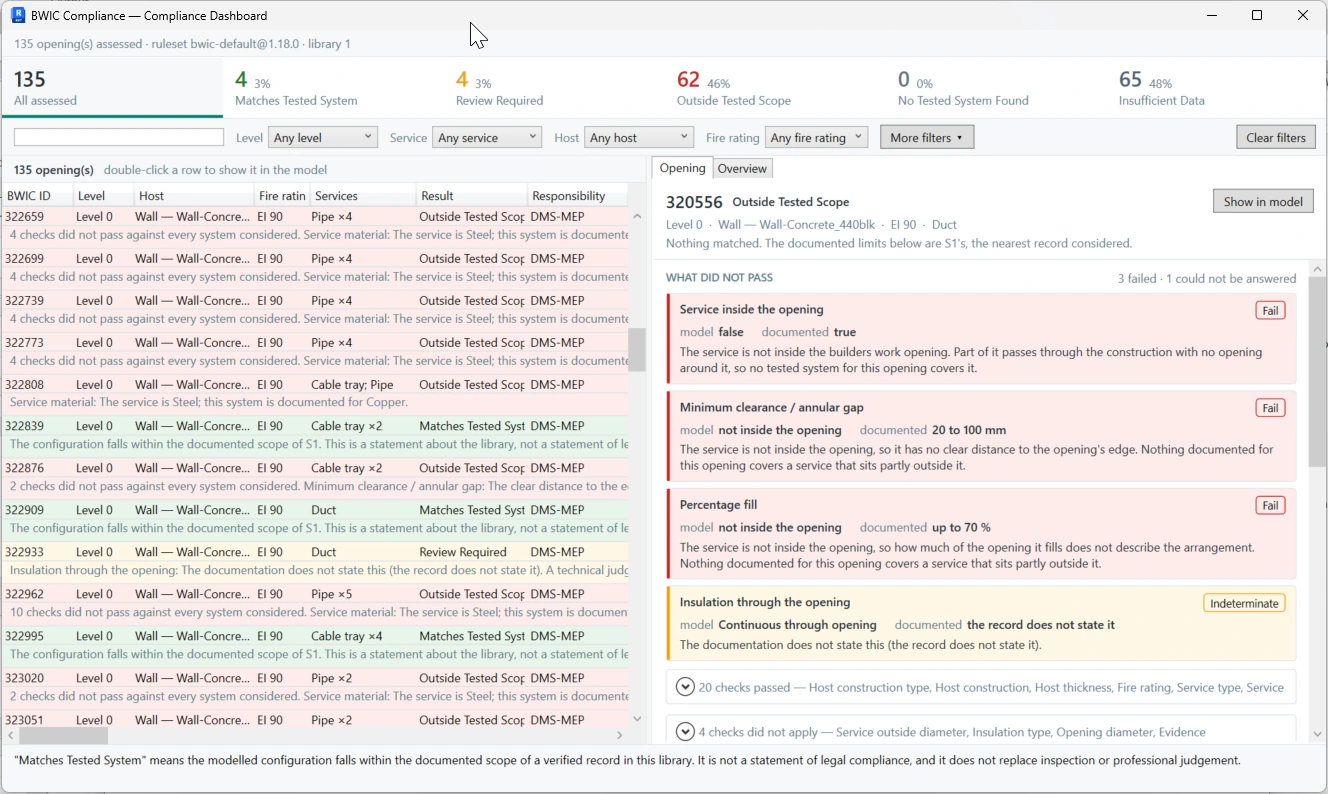Click the Show in model button
Screen dimensions: 1328x794
click(x=1263, y=201)
